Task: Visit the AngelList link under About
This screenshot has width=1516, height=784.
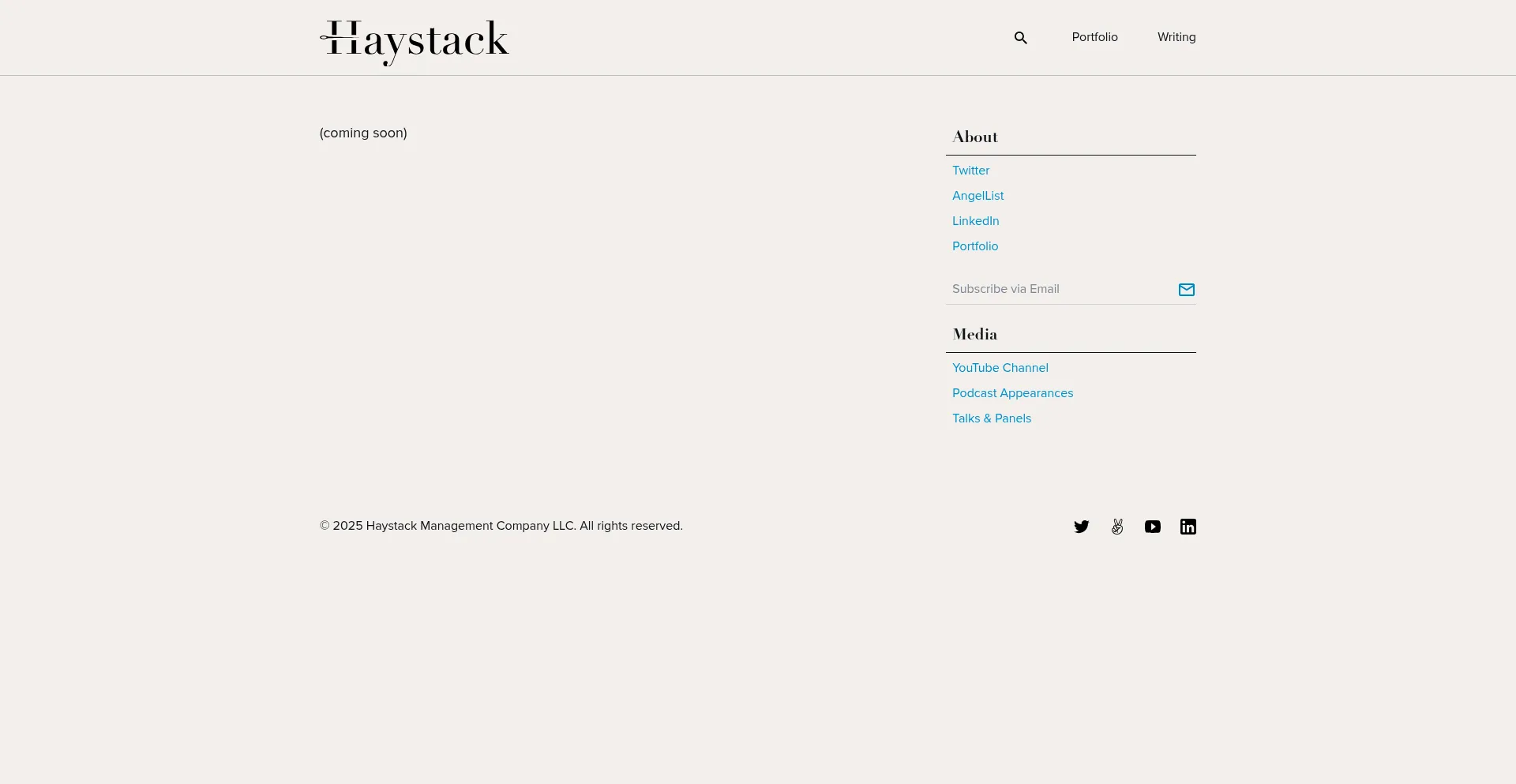Action: click(x=978, y=196)
